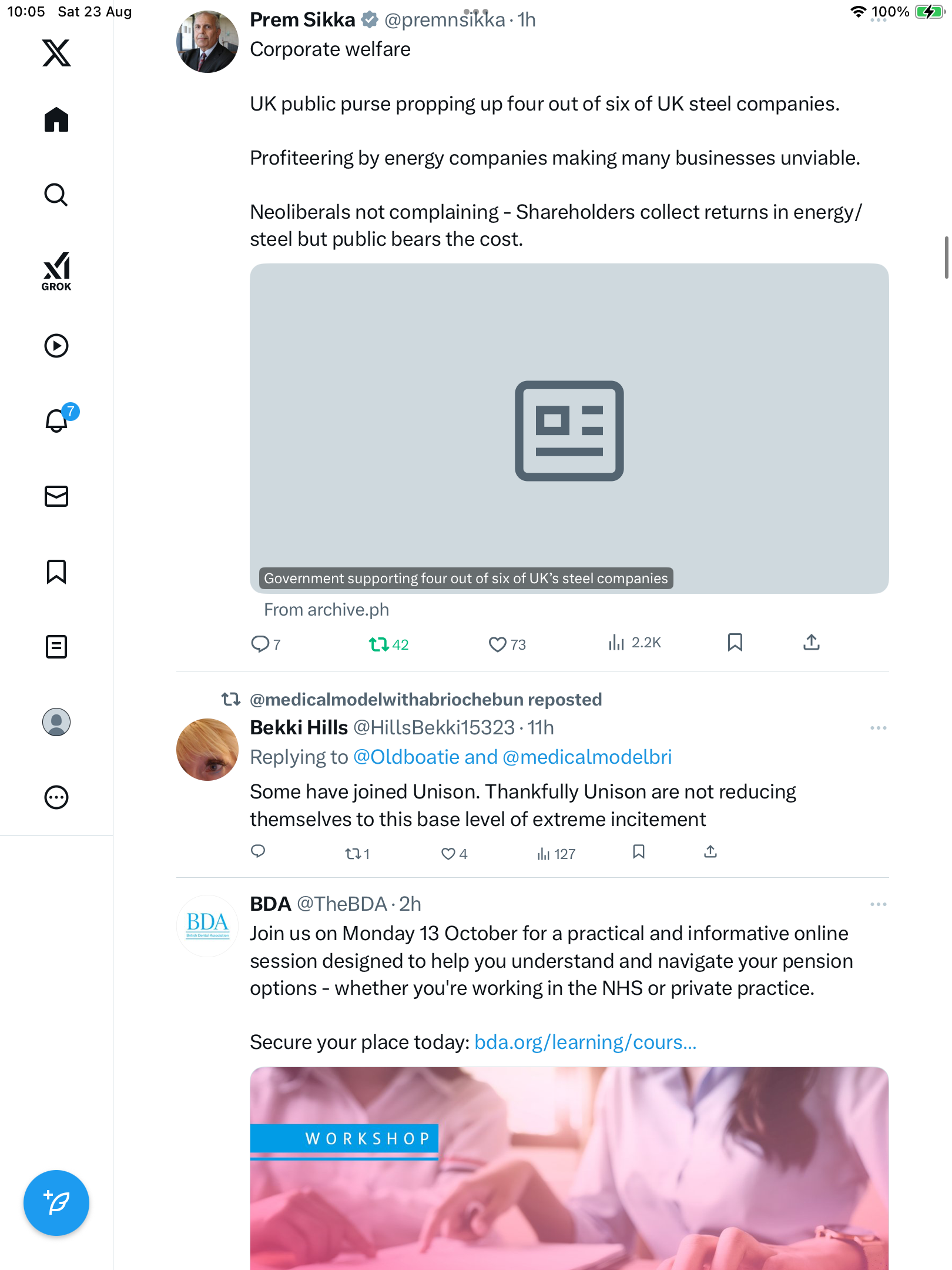Open the steel companies article card
952x1270 pixels.
pyautogui.click(x=569, y=429)
